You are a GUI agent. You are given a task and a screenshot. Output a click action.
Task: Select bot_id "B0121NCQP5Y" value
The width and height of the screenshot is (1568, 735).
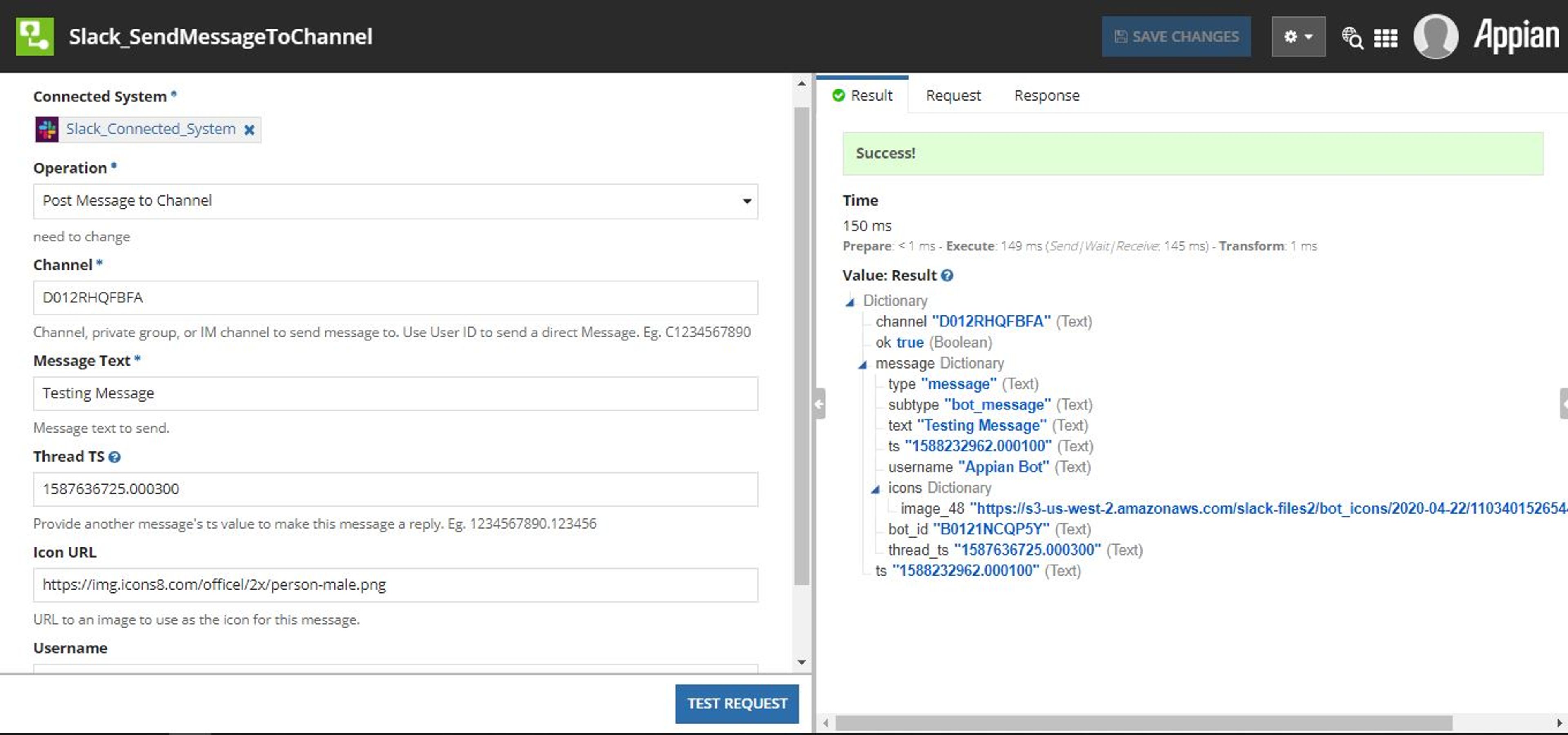tap(991, 529)
